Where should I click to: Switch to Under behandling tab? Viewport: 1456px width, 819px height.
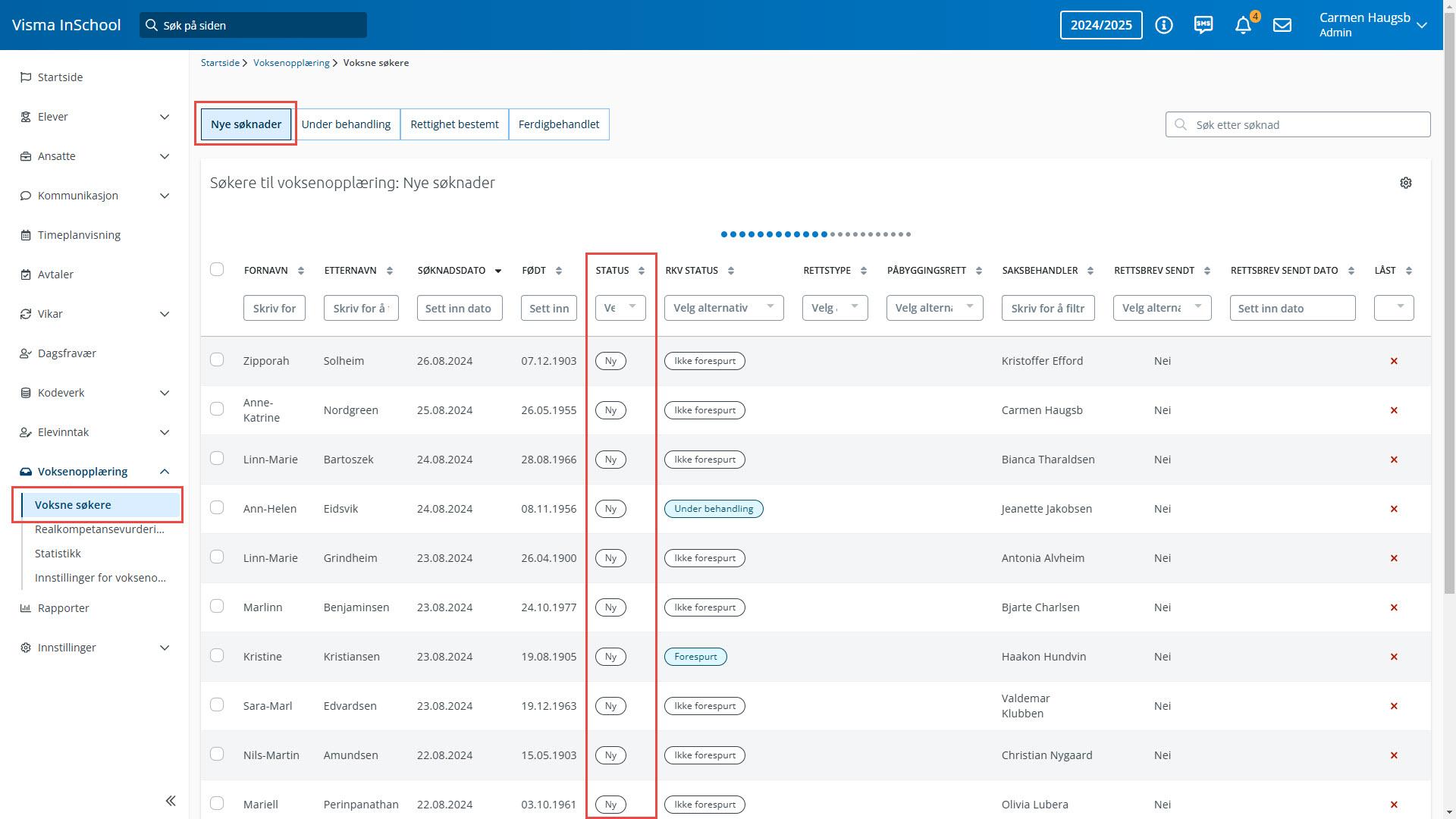pos(346,124)
